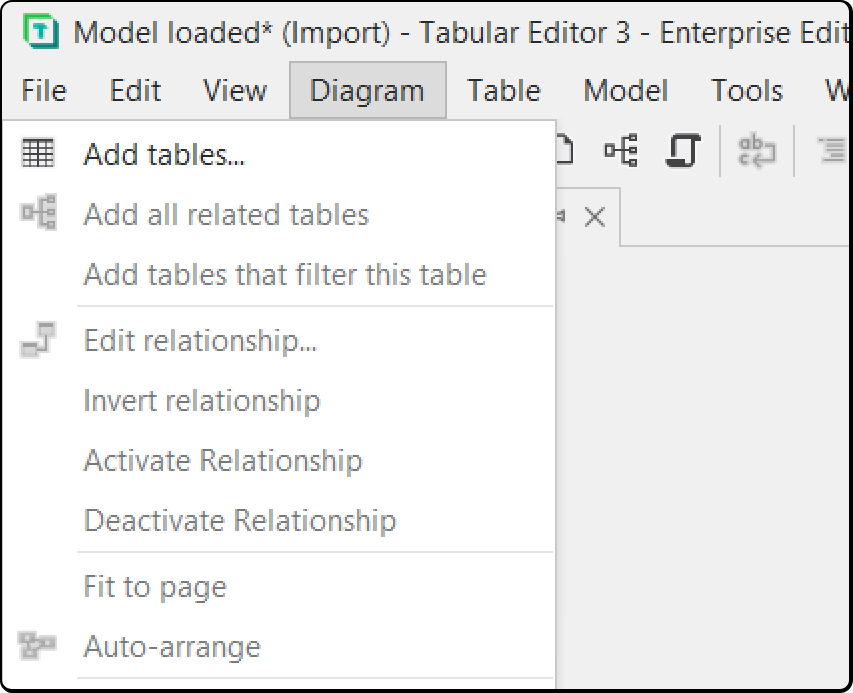
Task: Click the Tabular Editor app logo
Action: coord(41,32)
